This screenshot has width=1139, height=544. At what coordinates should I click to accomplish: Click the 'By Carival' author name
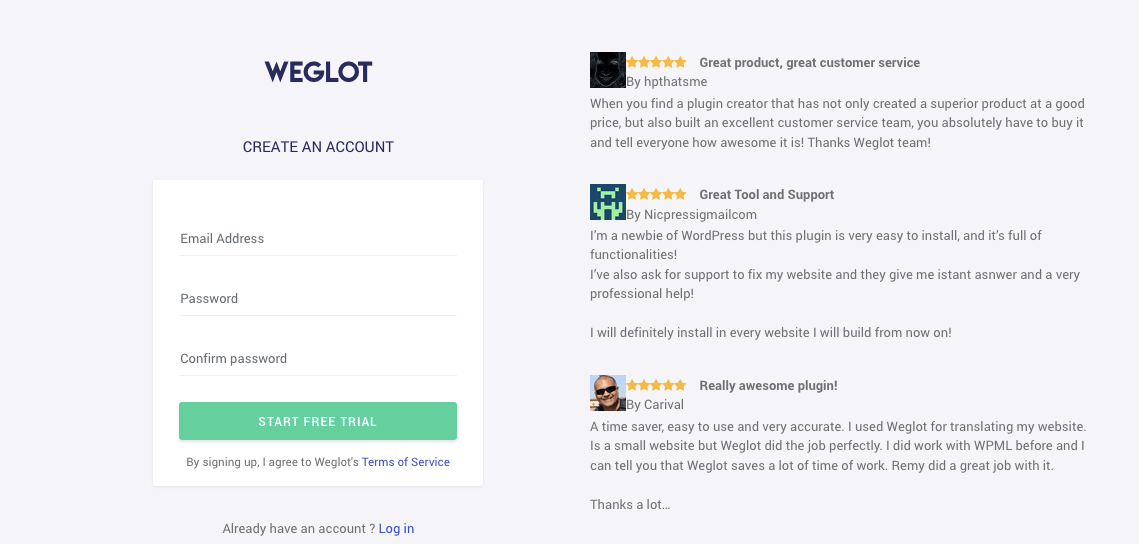point(655,405)
